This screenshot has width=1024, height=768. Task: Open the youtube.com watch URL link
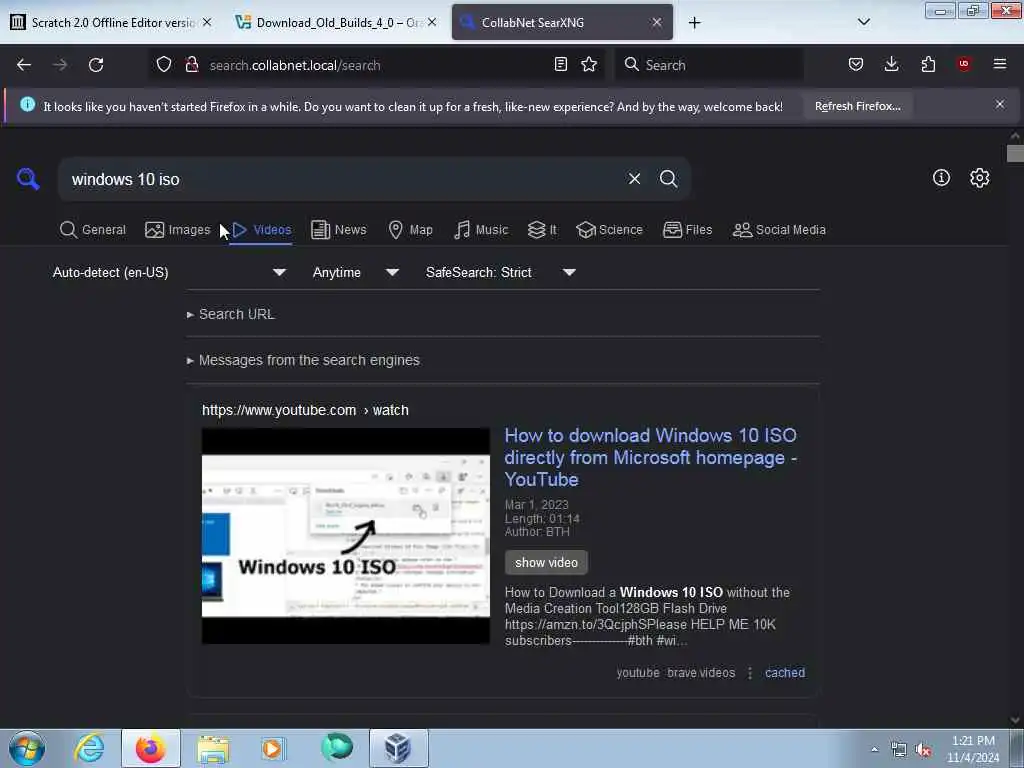point(305,410)
